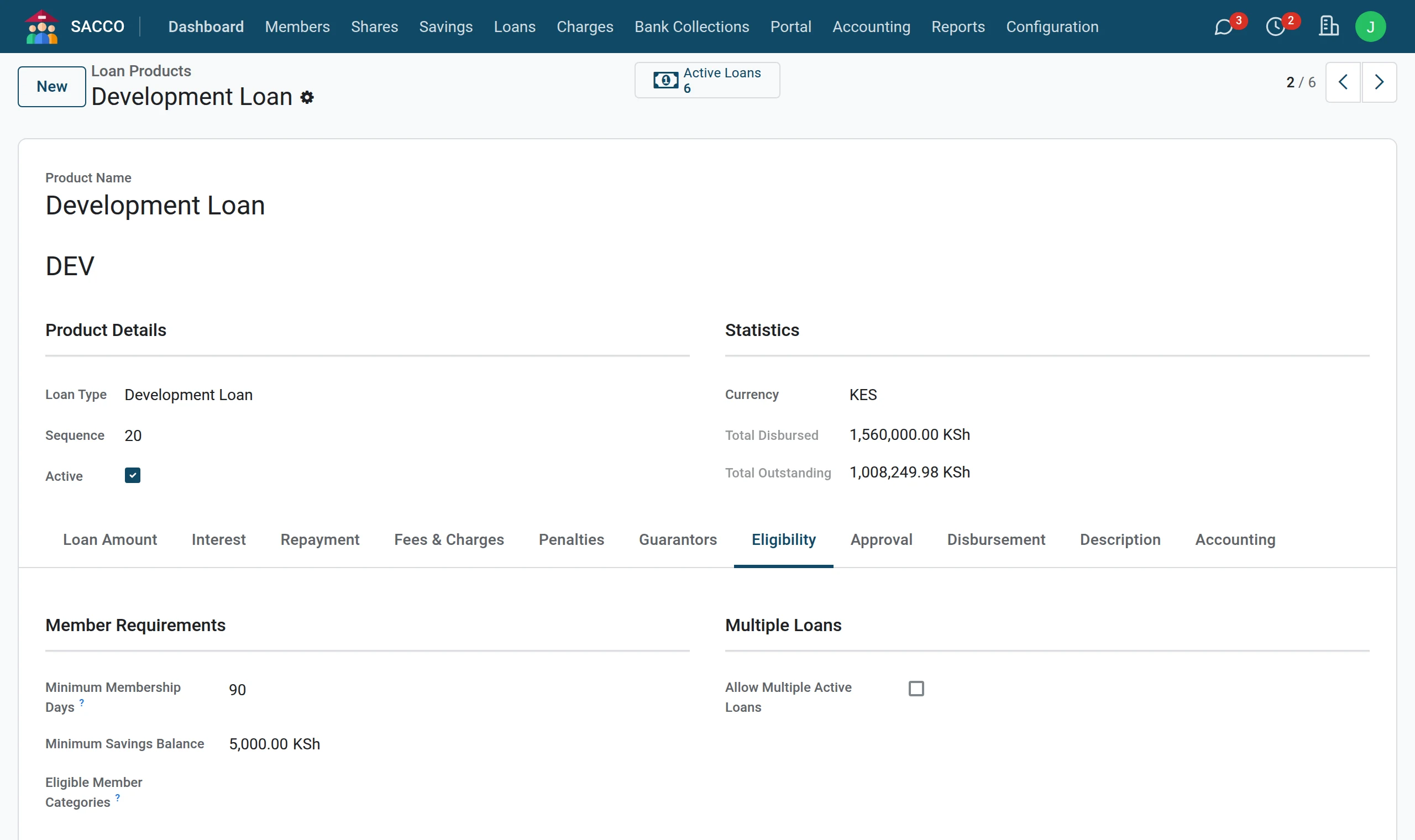Switch to the Interest tab
The image size is (1415, 840).
(x=218, y=539)
